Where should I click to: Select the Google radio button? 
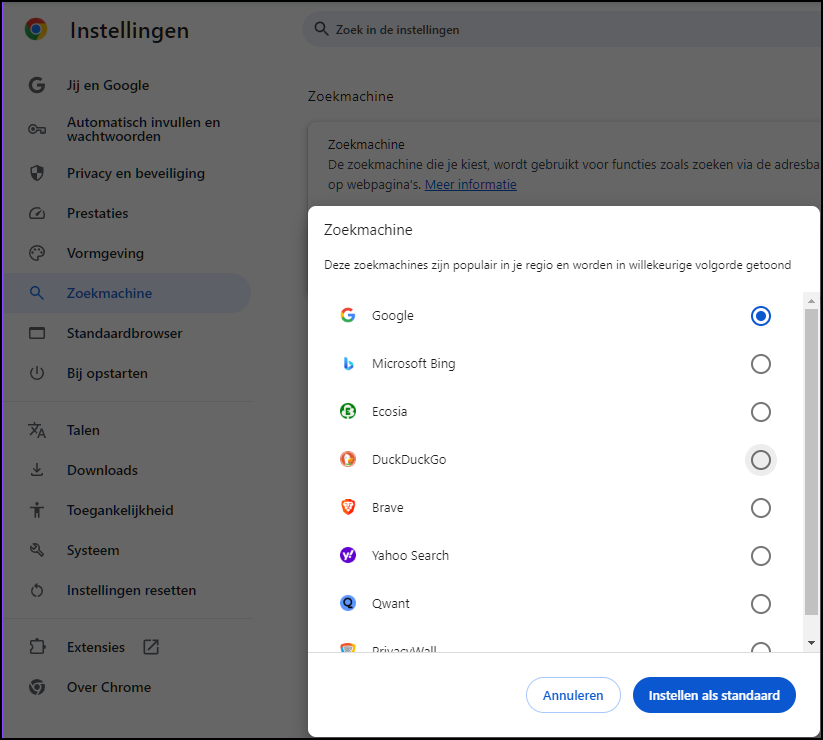pyautogui.click(x=761, y=316)
